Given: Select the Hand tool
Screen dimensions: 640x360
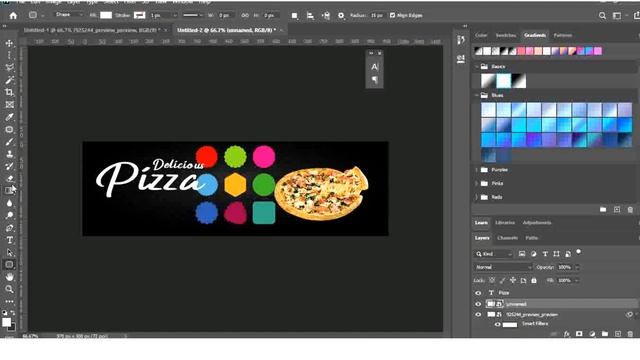Looking at the screenshot, I should (x=9, y=277).
